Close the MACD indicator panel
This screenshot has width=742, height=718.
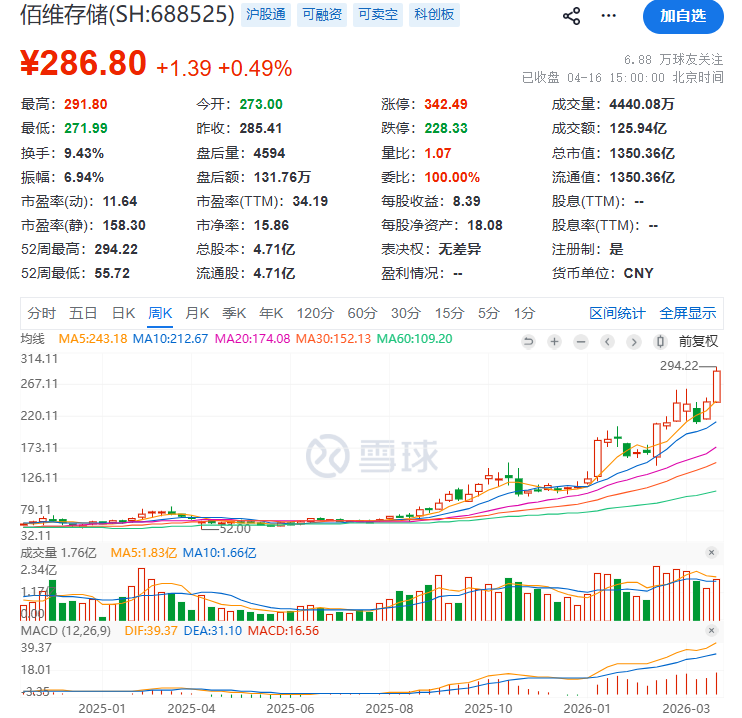pyautogui.click(x=711, y=630)
